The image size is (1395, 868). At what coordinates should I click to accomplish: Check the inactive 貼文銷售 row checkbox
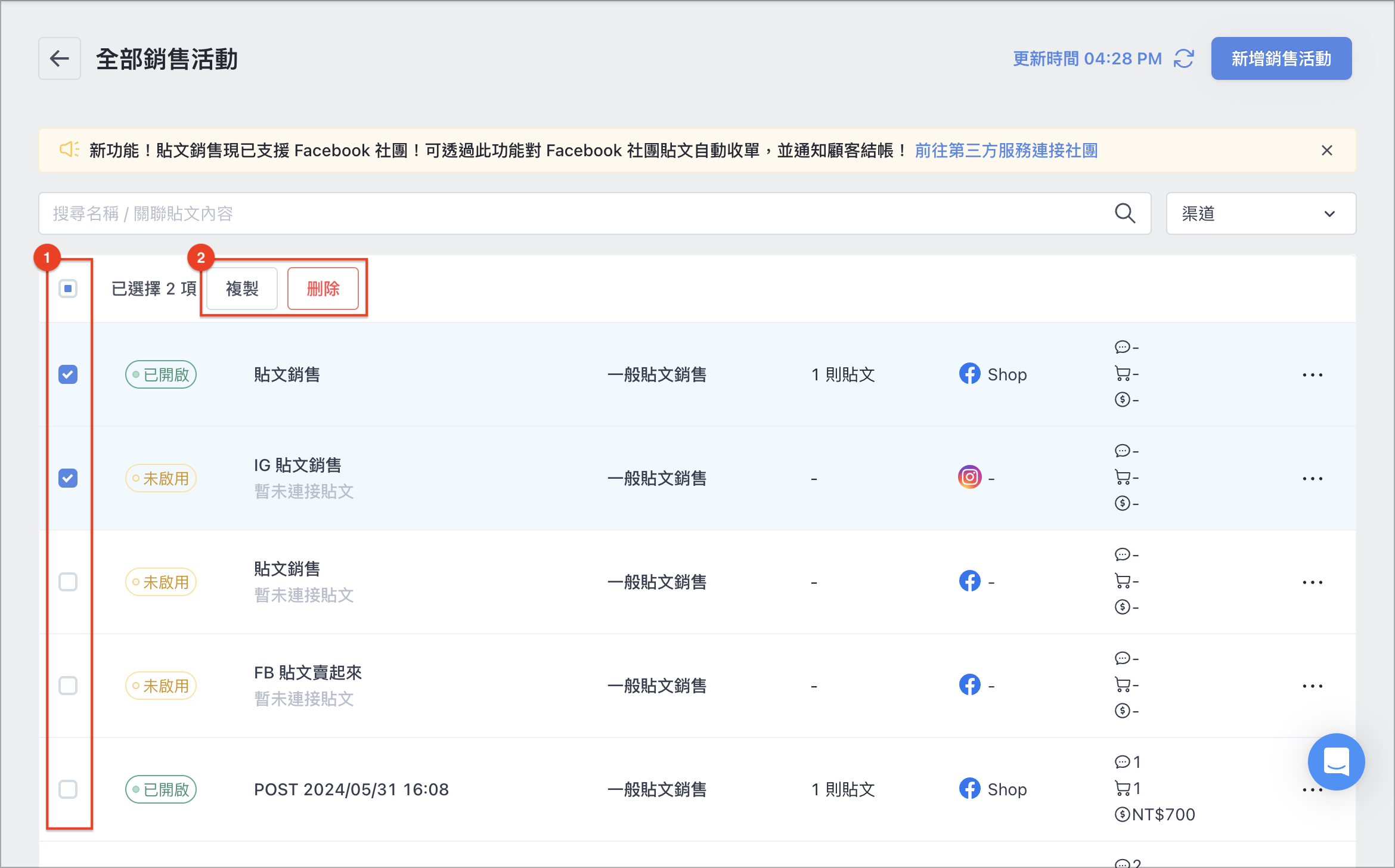tap(68, 582)
